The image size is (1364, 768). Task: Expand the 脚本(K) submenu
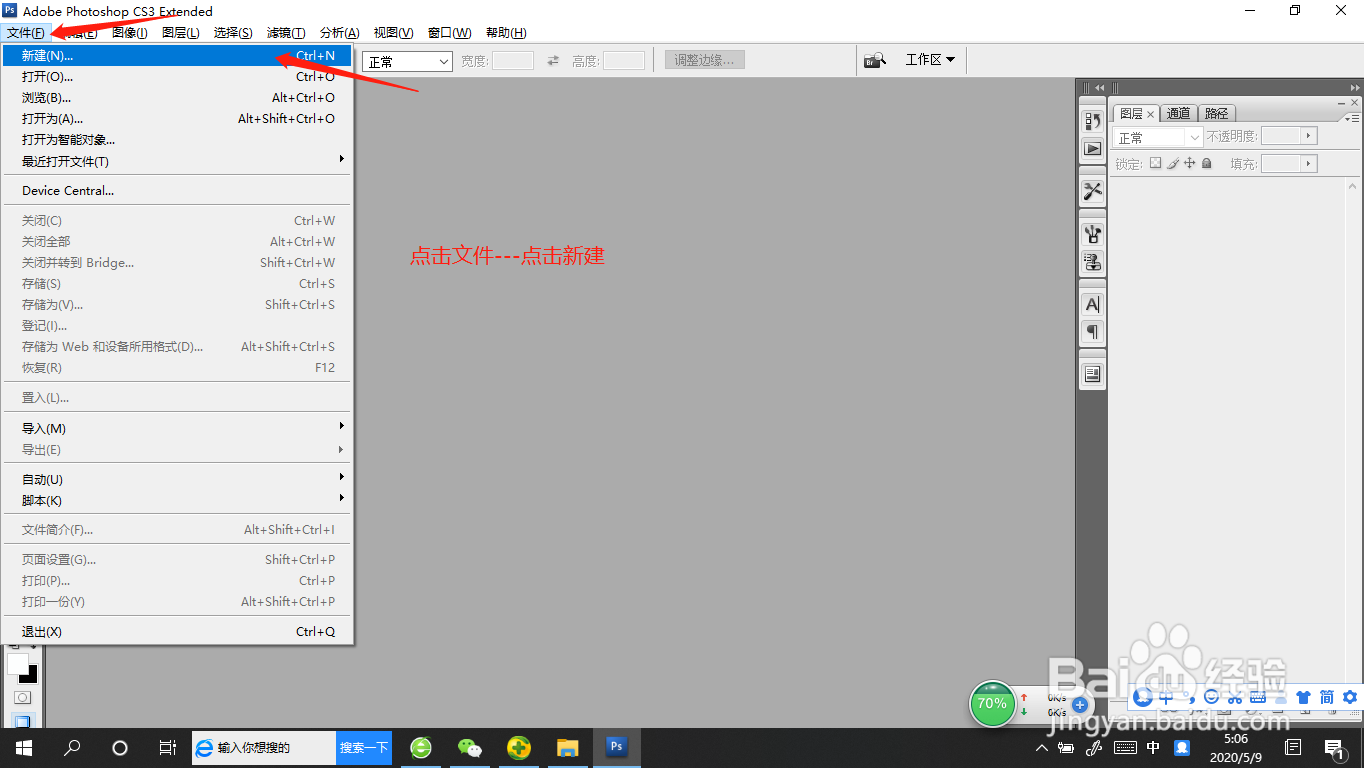[178, 500]
